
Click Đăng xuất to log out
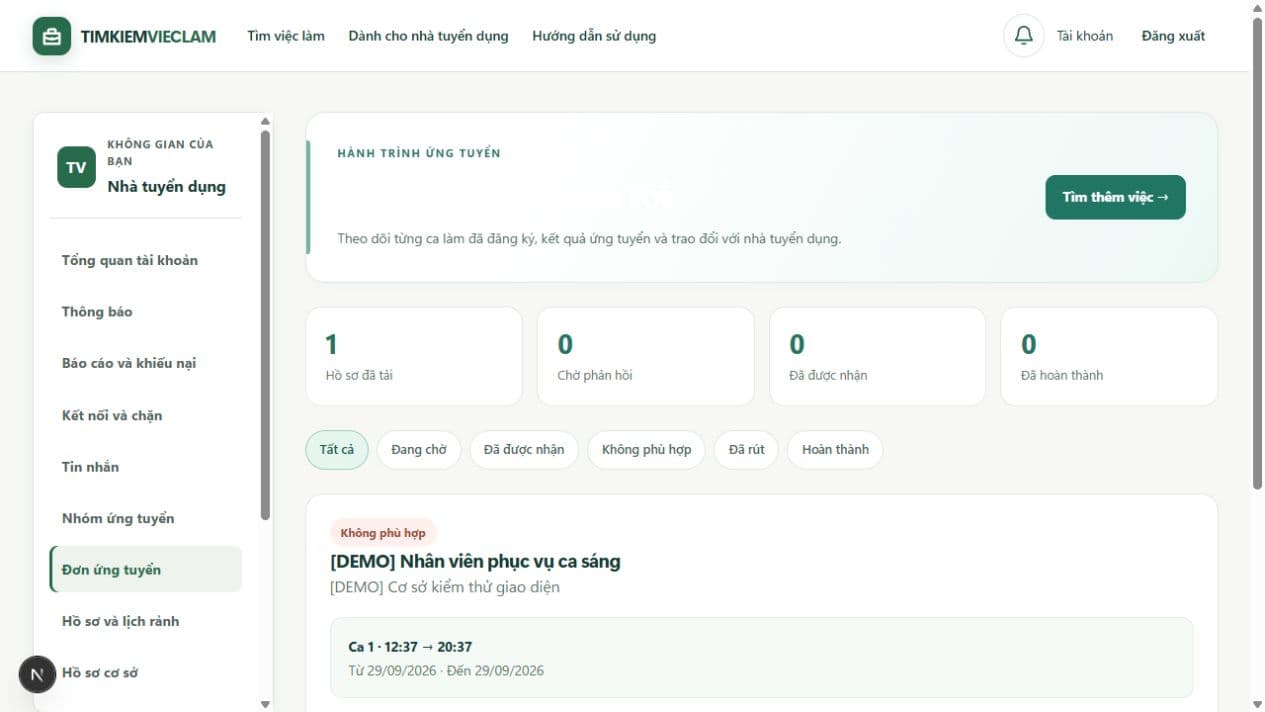tap(1173, 36)
